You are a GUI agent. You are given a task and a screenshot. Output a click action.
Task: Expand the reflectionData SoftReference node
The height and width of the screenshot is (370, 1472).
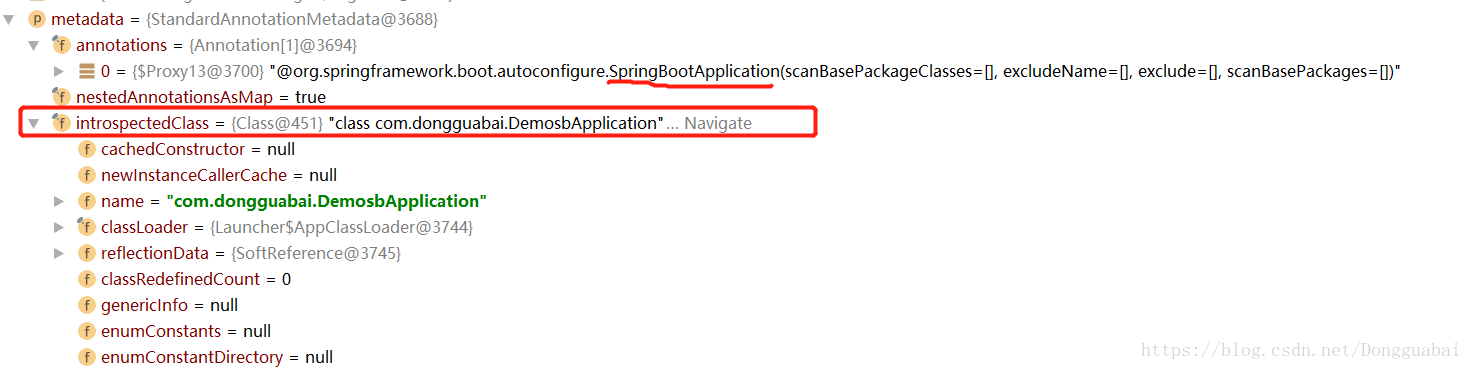point(60,253)
